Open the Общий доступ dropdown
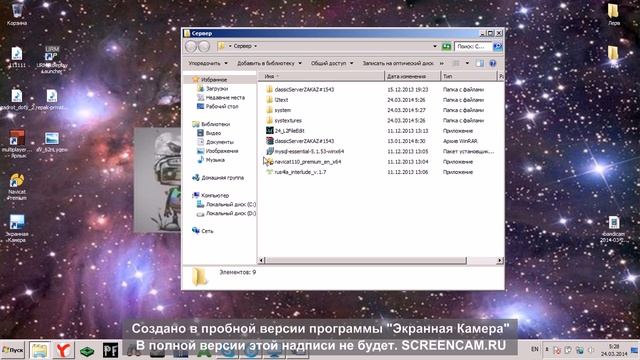This screenshot has height=360, width=640. point(332,63)
